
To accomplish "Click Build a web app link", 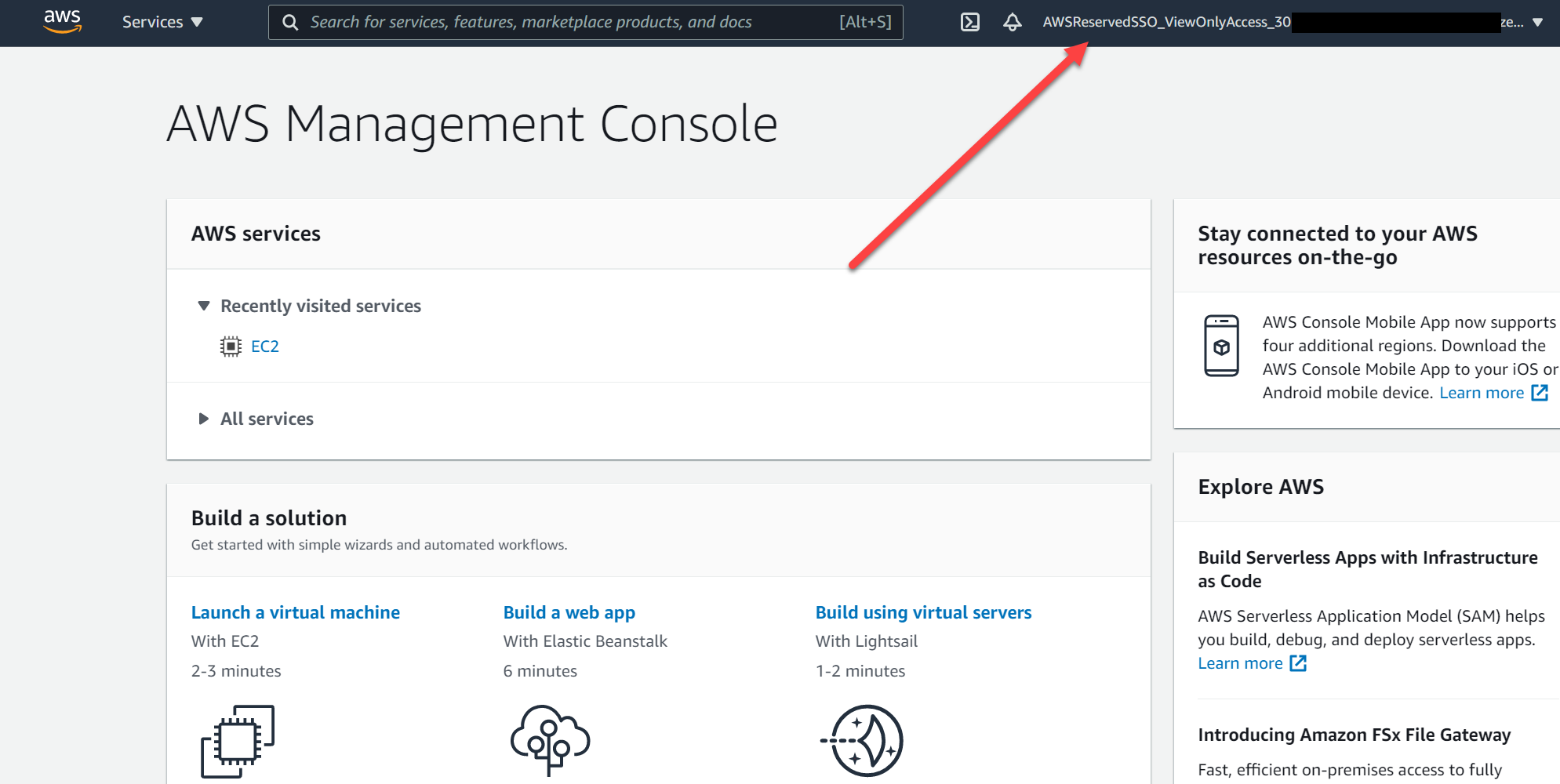I will click(569, 612).
